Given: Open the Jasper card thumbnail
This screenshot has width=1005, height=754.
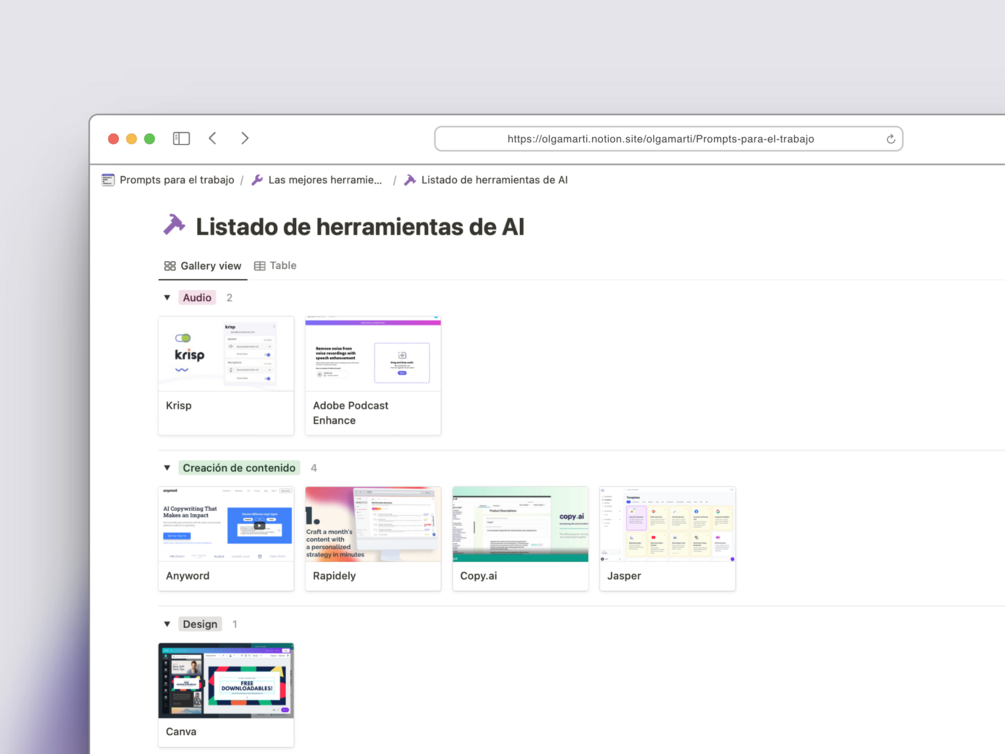Looking at the screenshot, I should click(667, 524).
